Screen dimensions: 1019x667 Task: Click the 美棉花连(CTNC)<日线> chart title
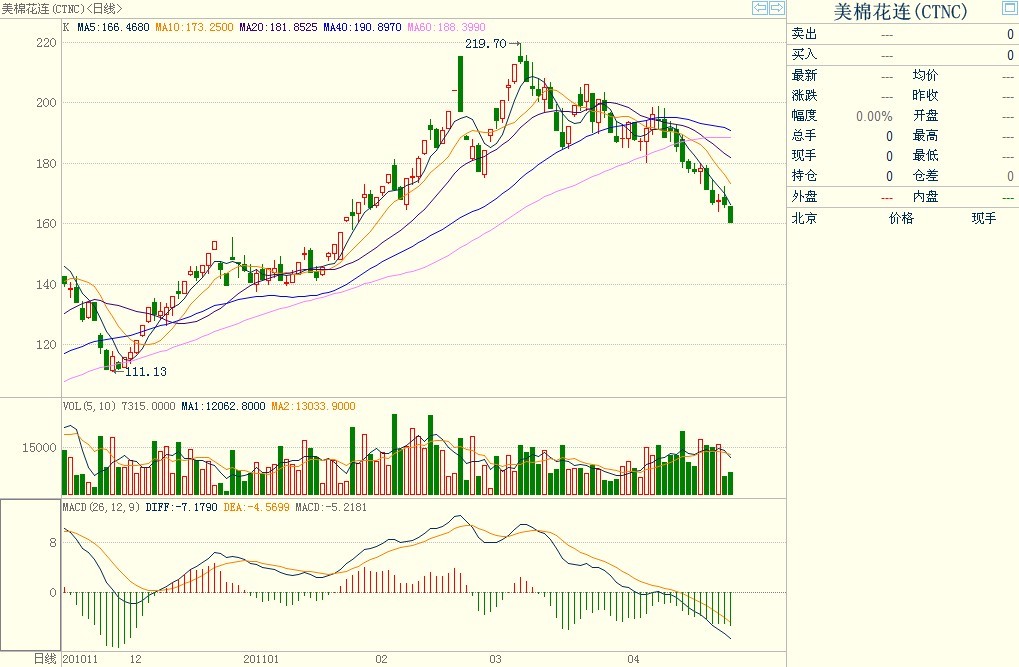coord(62,9)
